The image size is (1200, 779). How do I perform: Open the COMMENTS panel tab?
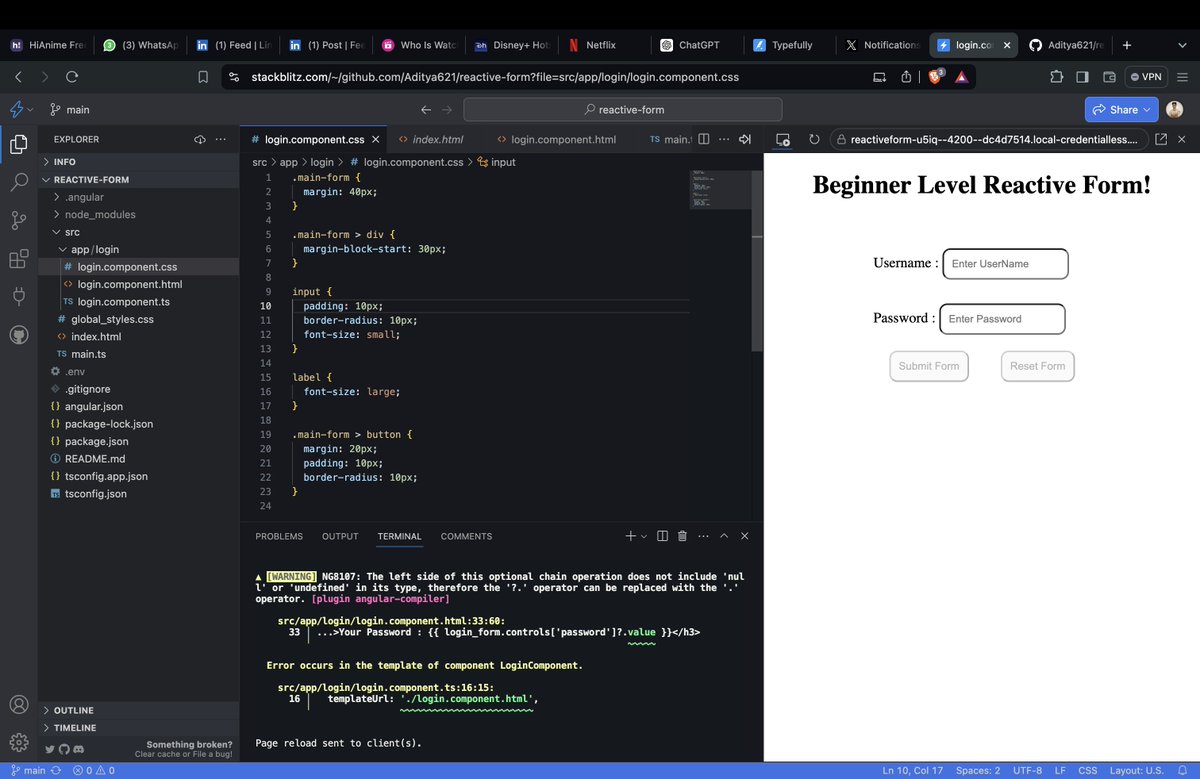pos(466,536)
